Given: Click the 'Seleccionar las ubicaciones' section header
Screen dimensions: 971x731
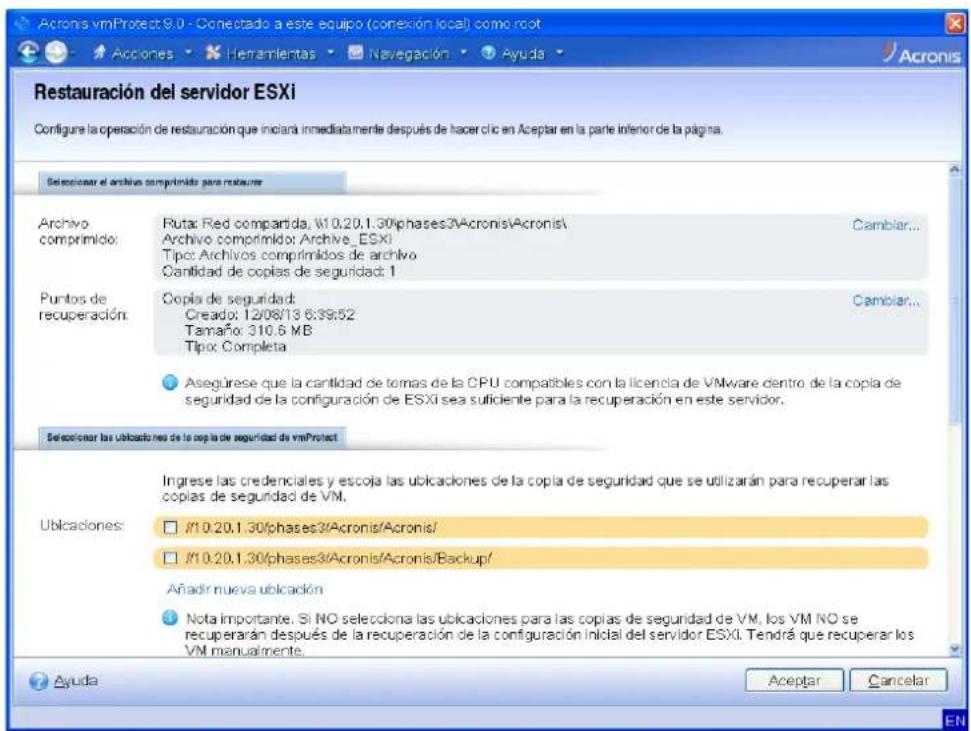Looking at the screenshot, I should [192, 437].
